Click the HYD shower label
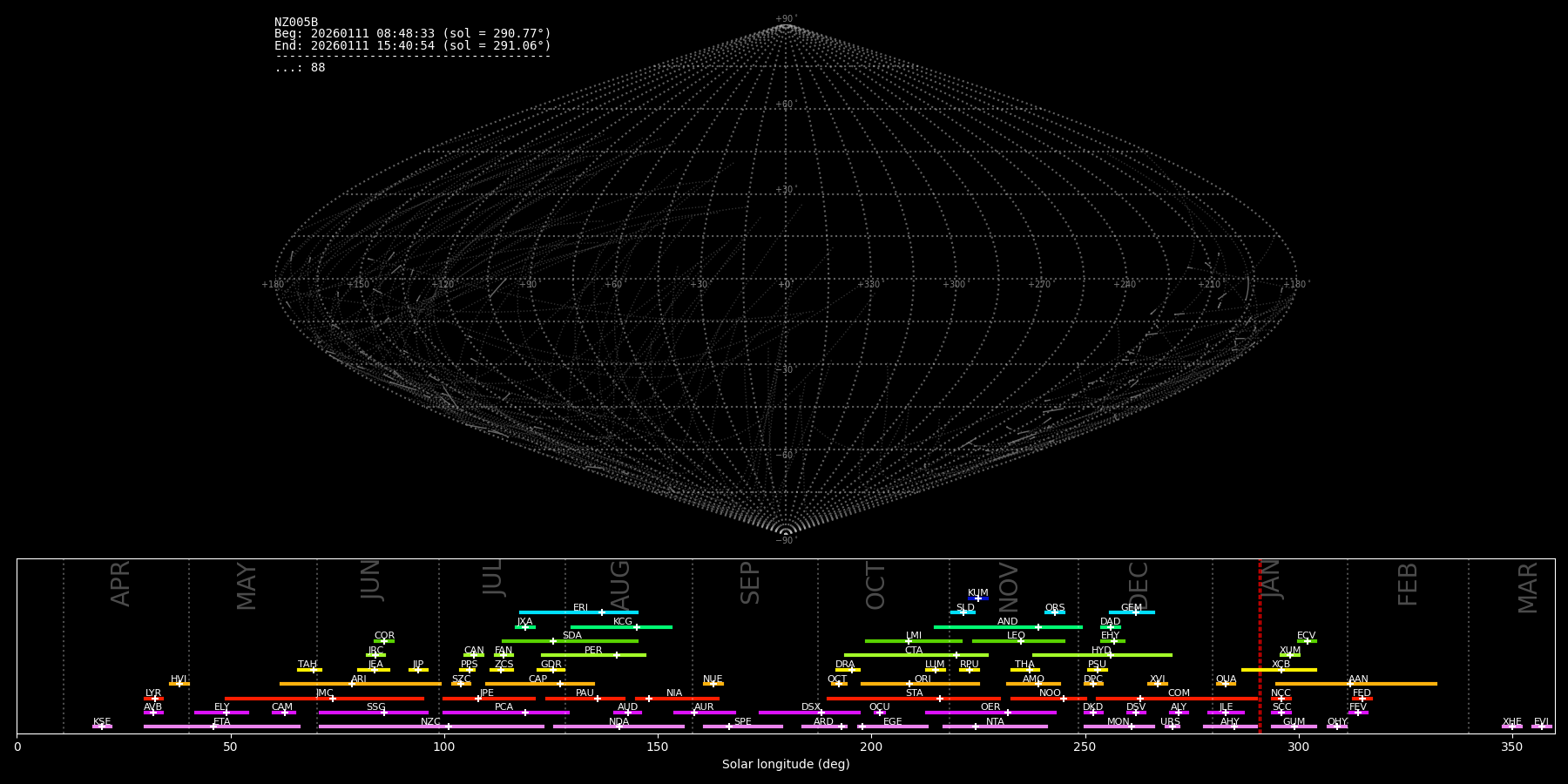This screenshot has width=1568, height=784. pos(1102,651)
